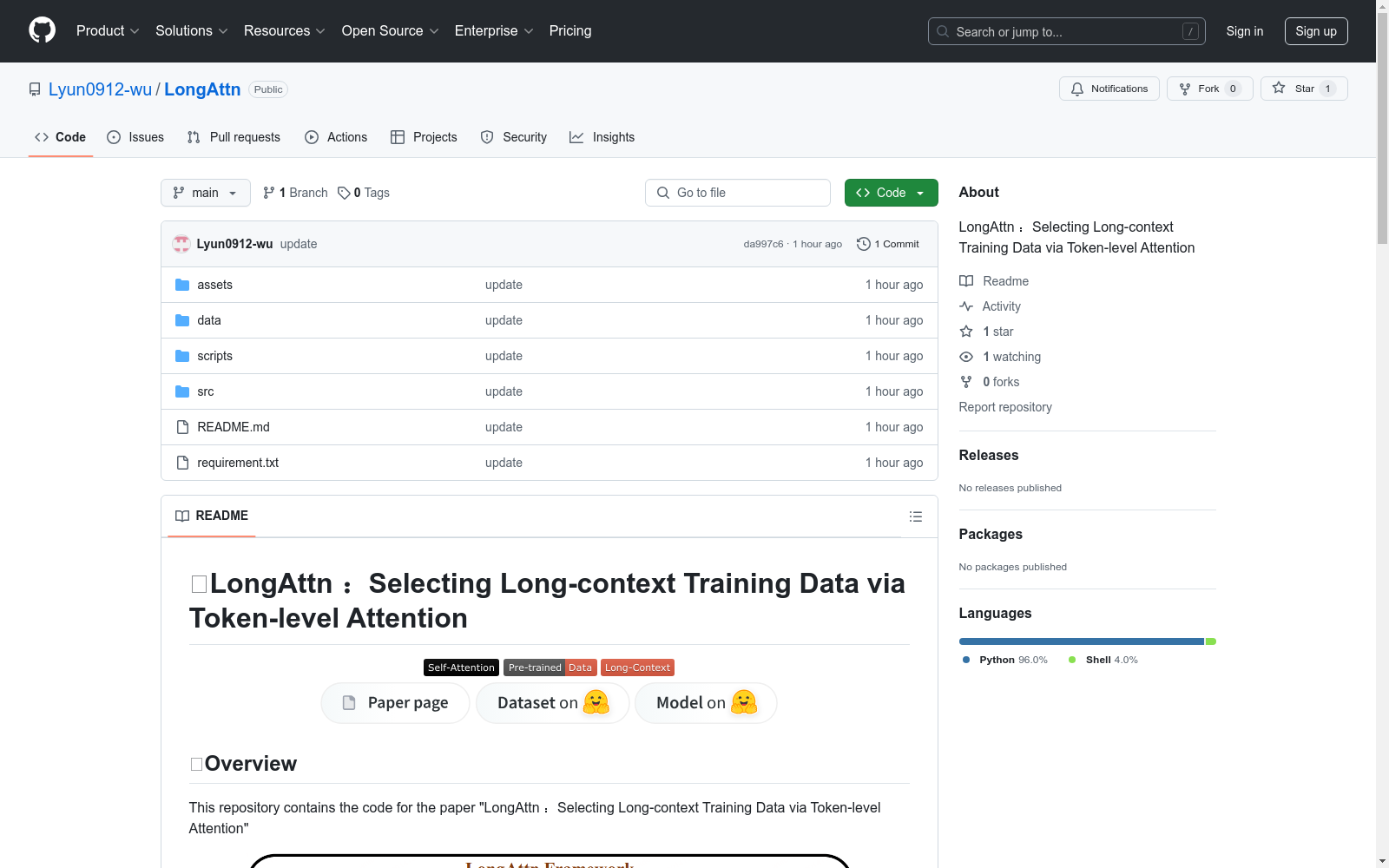Click the Long-Context badge
The height and width of the screenshot is (868, 1389).
637,667
